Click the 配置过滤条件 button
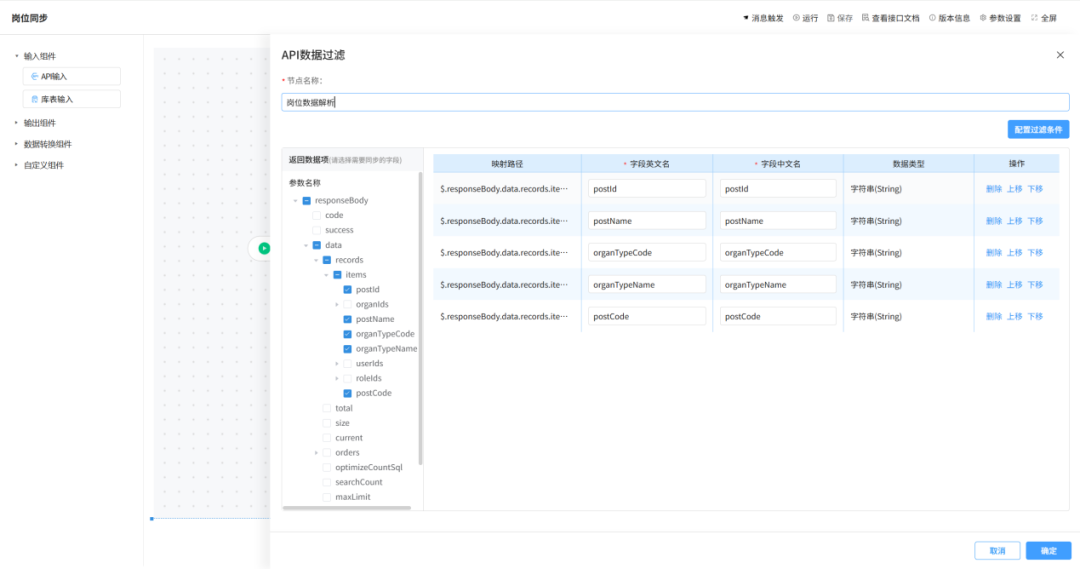The width and height of the screenshot is (1080, 569). 1038,129
